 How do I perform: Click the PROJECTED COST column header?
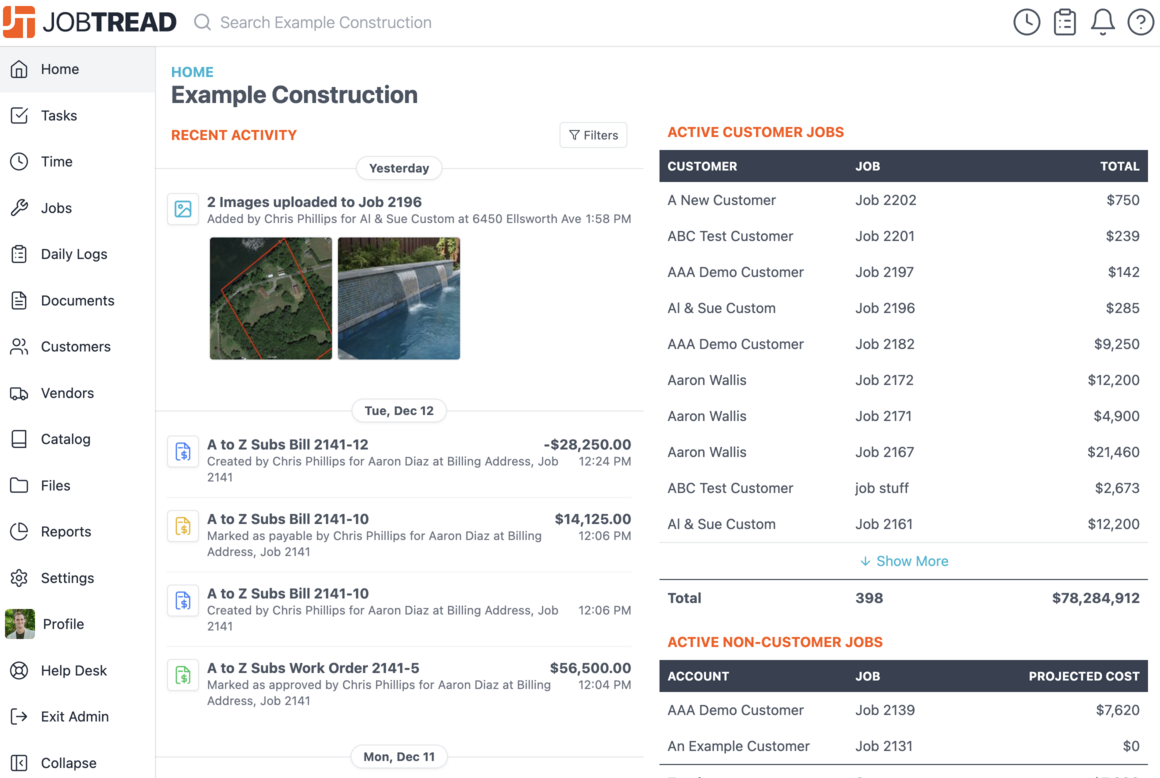point(1084,676)
